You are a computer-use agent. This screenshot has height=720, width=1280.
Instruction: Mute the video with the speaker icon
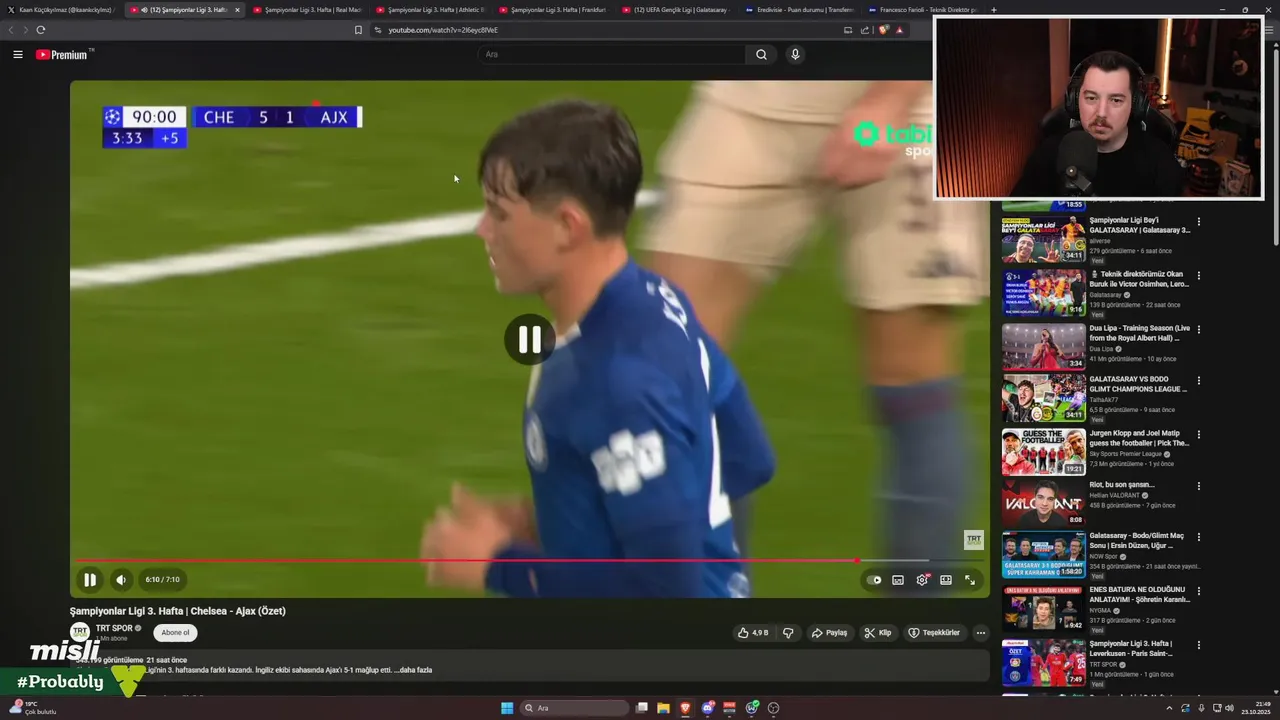point(121,579)
